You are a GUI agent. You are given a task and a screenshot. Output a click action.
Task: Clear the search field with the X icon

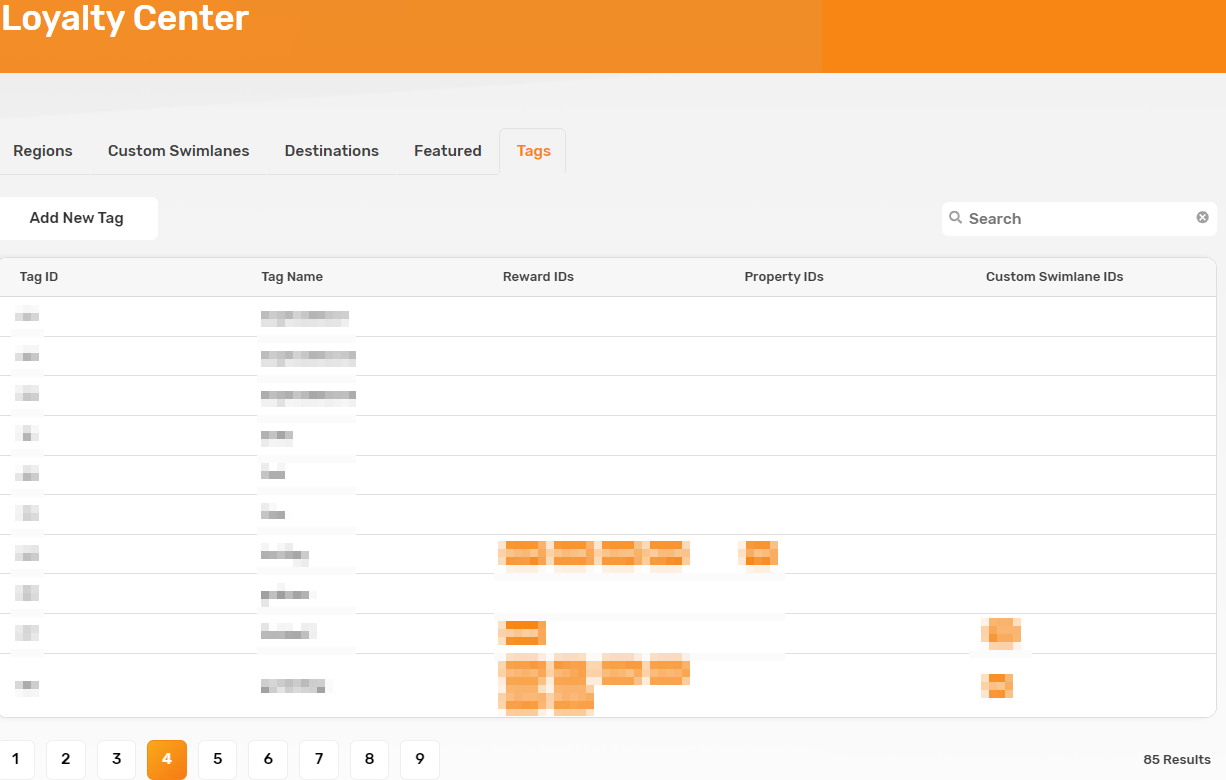pos(1202,218)
